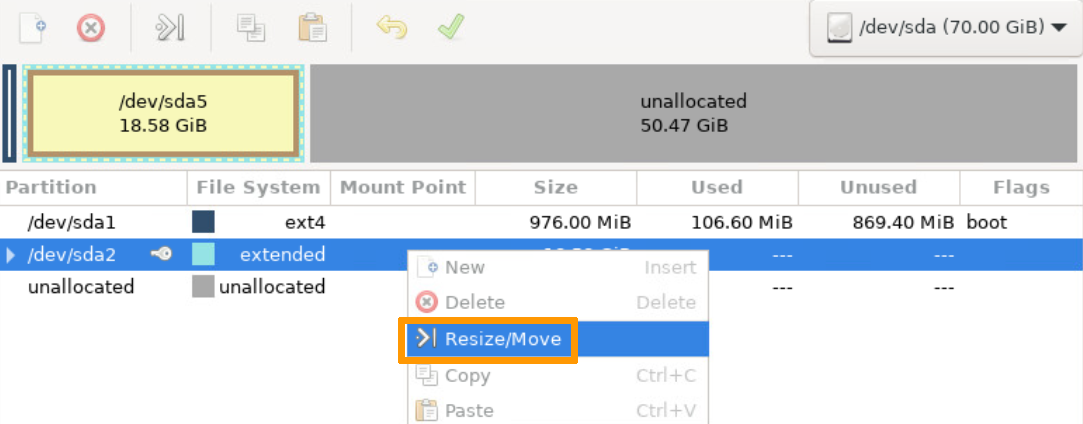The image size is (1083, 424).
Task: Click the Resize/Move toolbar icon
Action: (170, 28)
